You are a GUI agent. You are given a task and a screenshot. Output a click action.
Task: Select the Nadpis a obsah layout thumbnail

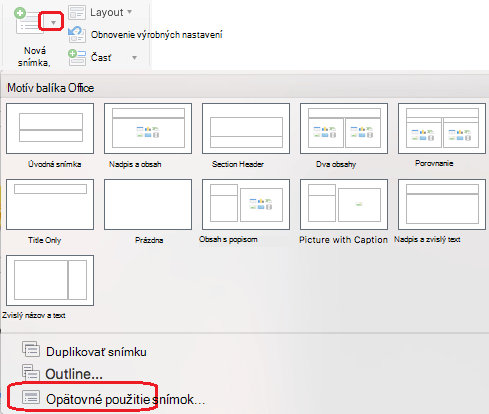click(x=148, y=128)
